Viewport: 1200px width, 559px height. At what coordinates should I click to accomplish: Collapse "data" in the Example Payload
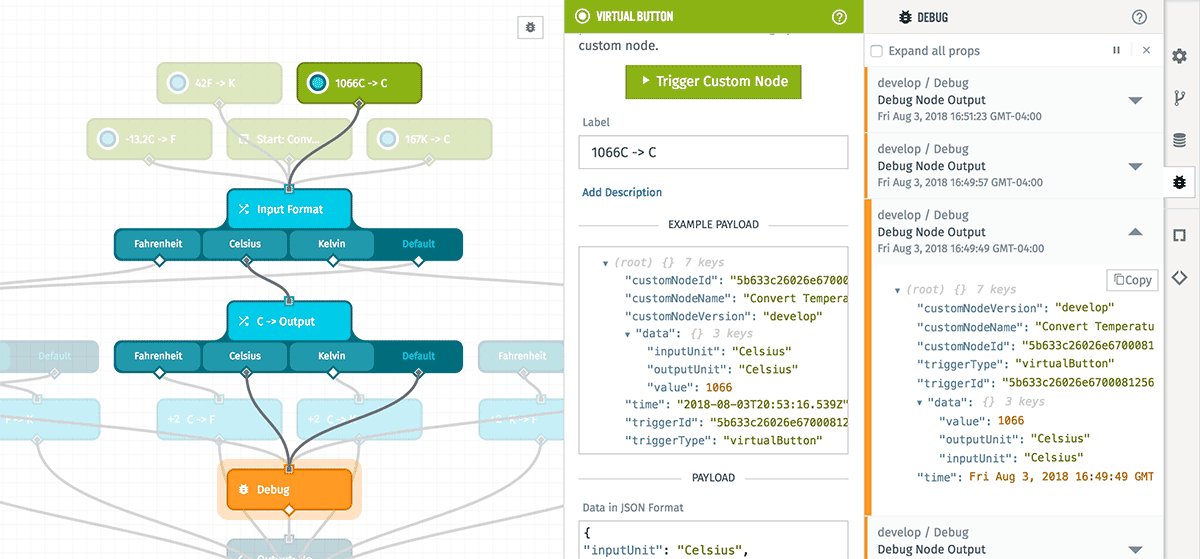point(628,334)
